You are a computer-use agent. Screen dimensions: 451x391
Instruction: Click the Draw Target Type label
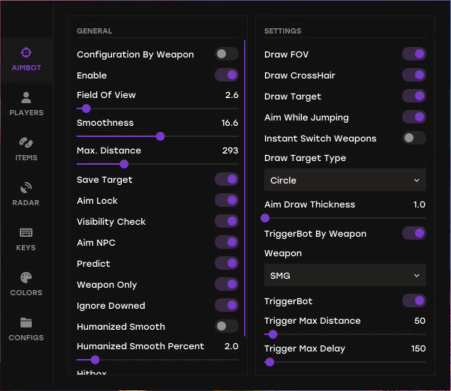point(305,158)
